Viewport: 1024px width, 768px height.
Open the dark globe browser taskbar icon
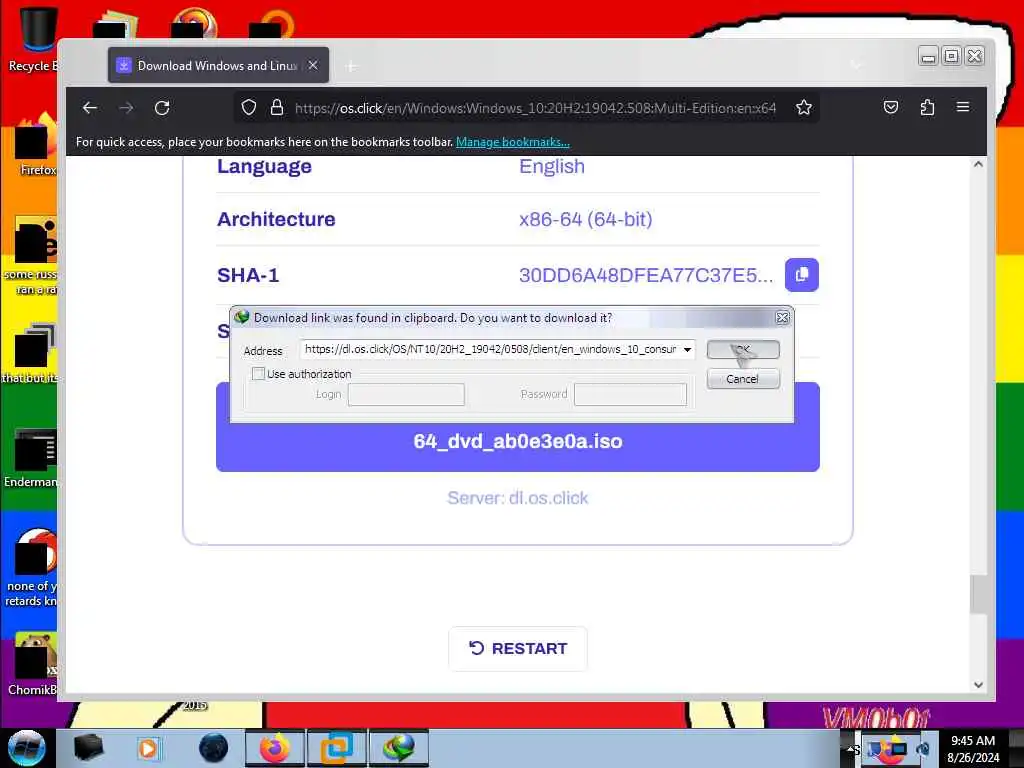tap(214, 748)
